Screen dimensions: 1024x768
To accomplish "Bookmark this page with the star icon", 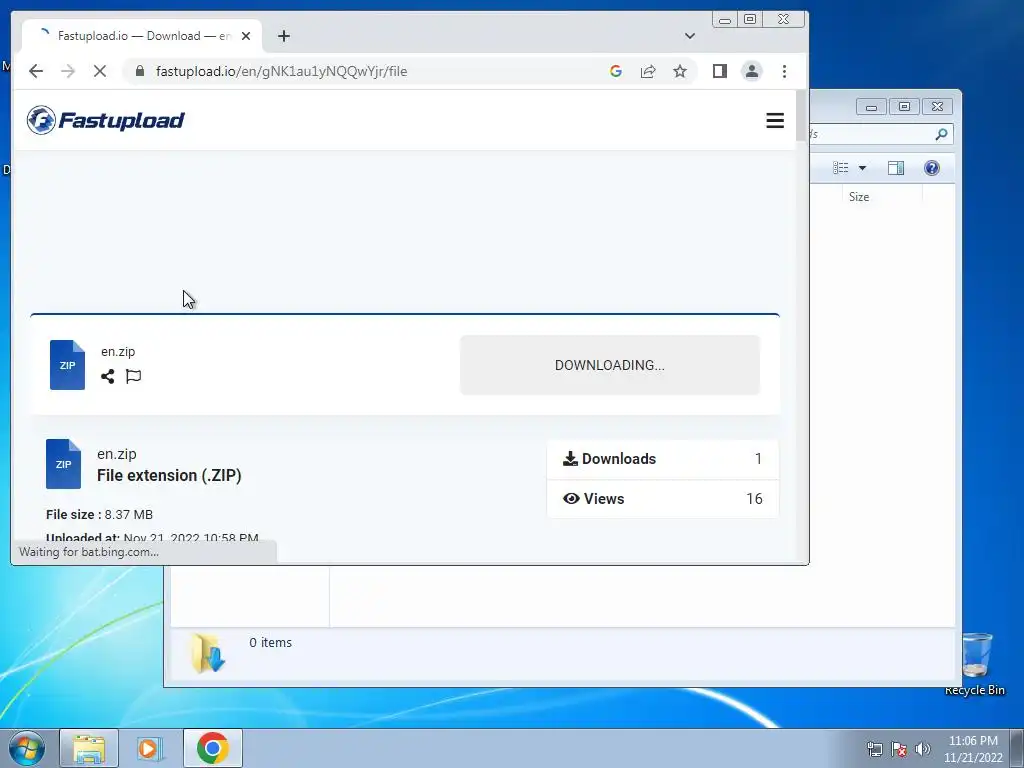I will click(x=680, y=71).
